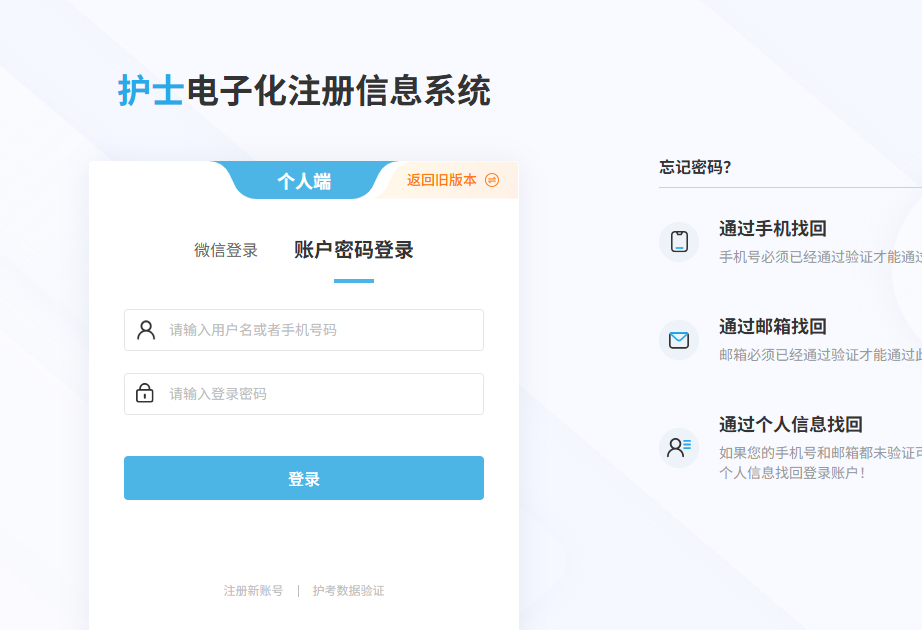Click the padlock icon in password field

point(145,393)
